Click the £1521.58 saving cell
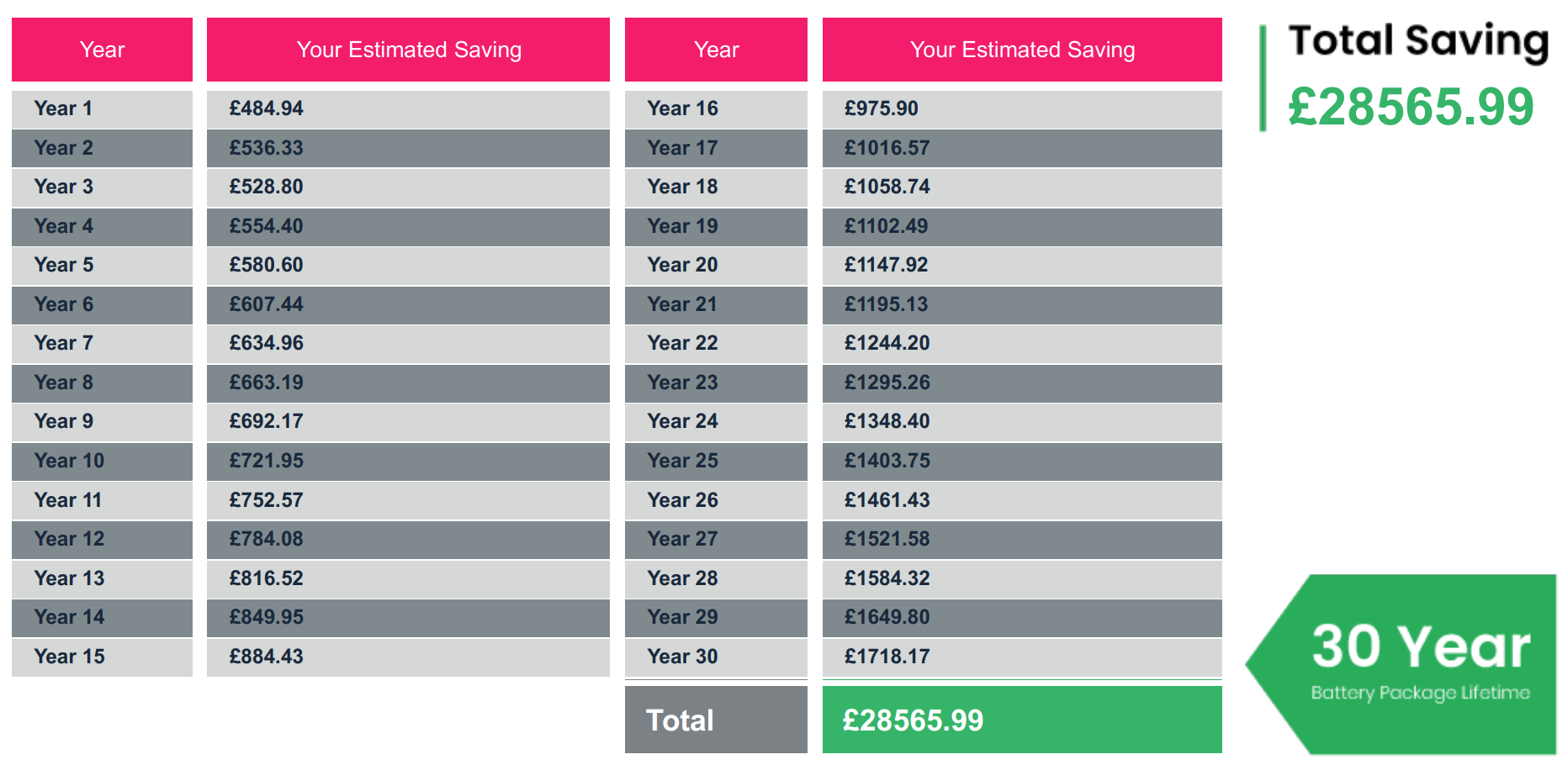The image size is (1568, 765). point(887,539)
